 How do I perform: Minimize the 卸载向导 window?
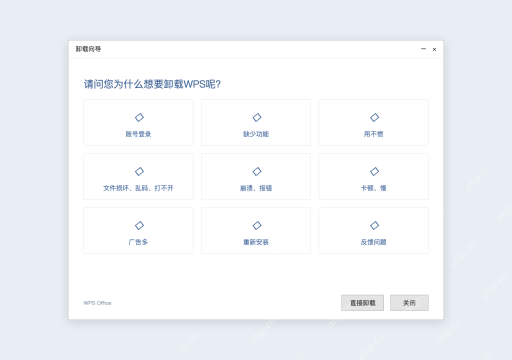pyautogui.click(x=423, y=49)
